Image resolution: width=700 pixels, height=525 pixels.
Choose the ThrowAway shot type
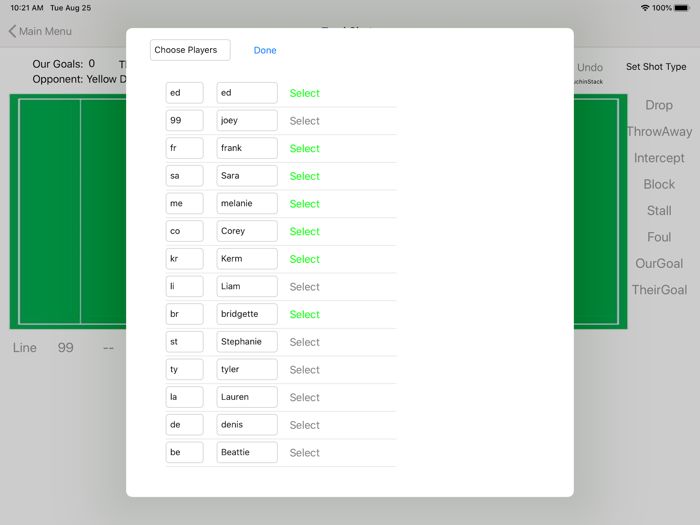pyautogui.click(x=659, y=132)
